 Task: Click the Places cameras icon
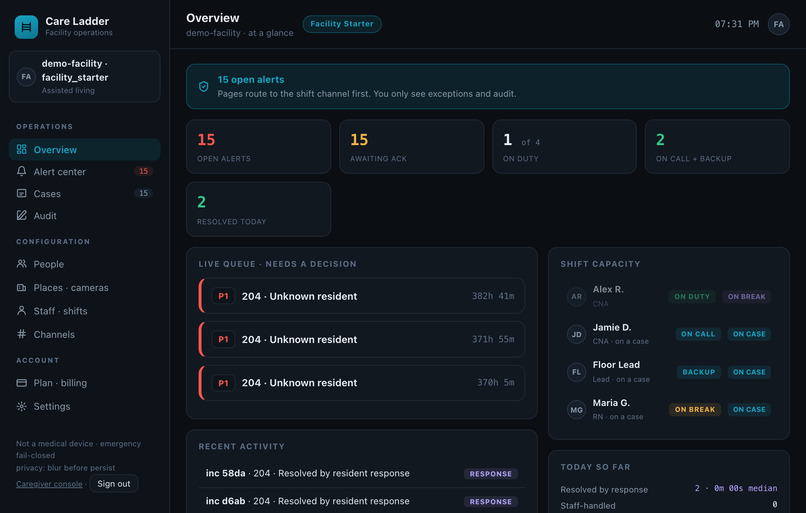[x=22, y=288]
